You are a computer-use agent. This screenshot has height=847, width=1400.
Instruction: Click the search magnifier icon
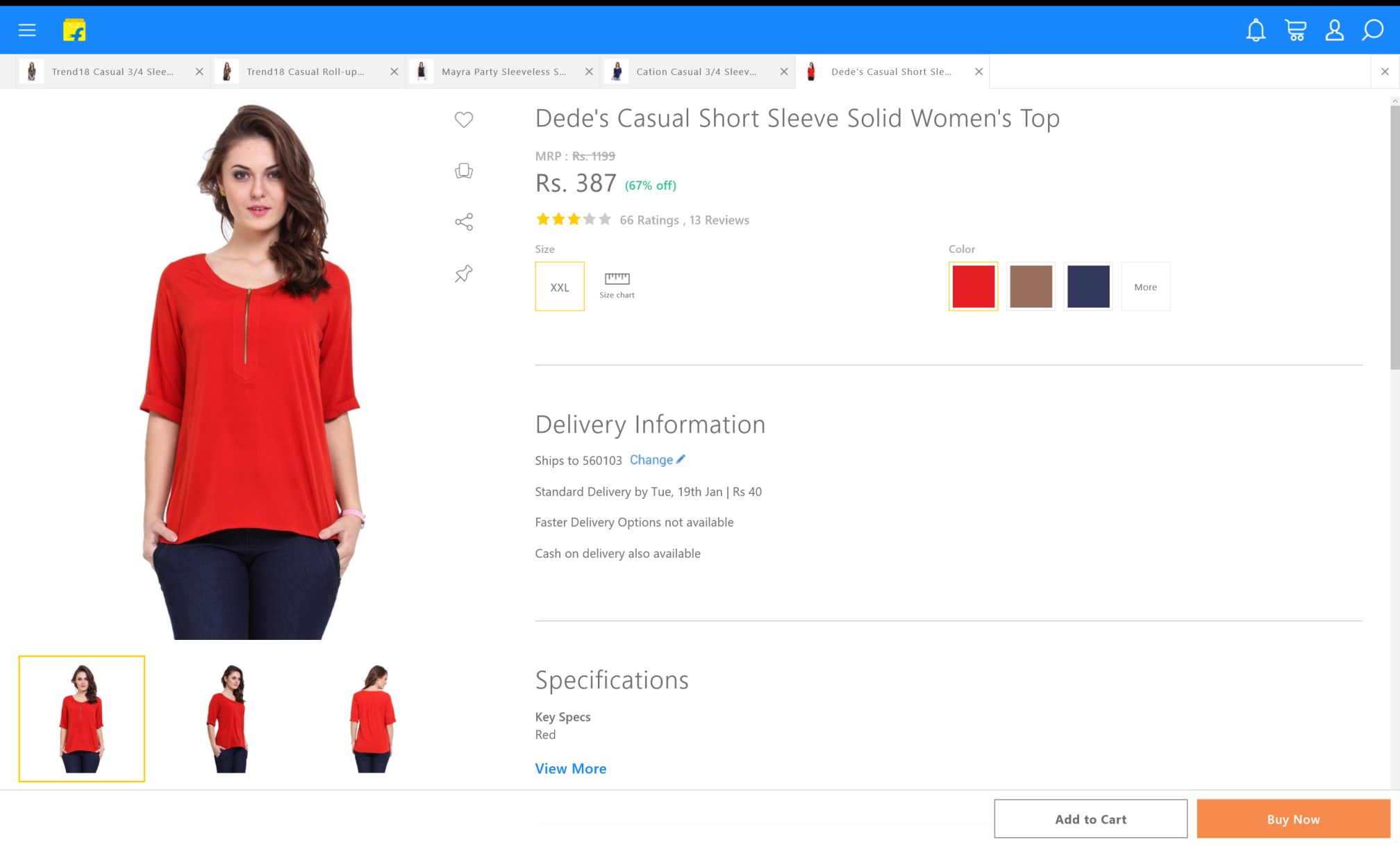point(1372,30)
